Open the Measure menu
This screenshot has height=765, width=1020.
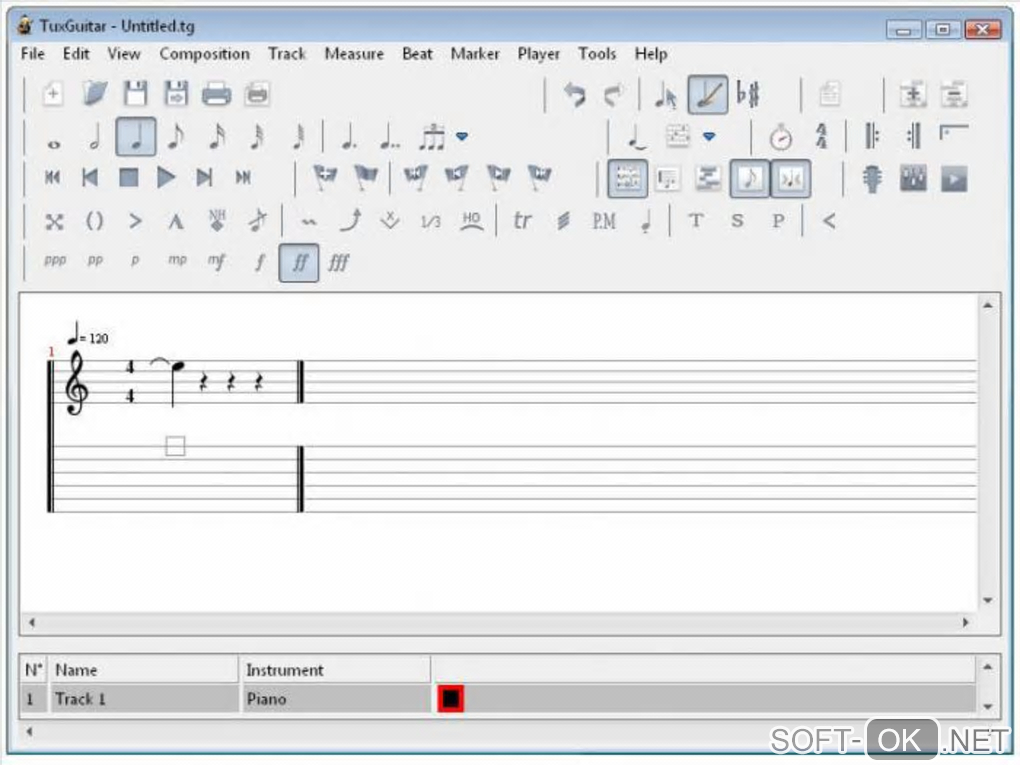click(354, 54)
